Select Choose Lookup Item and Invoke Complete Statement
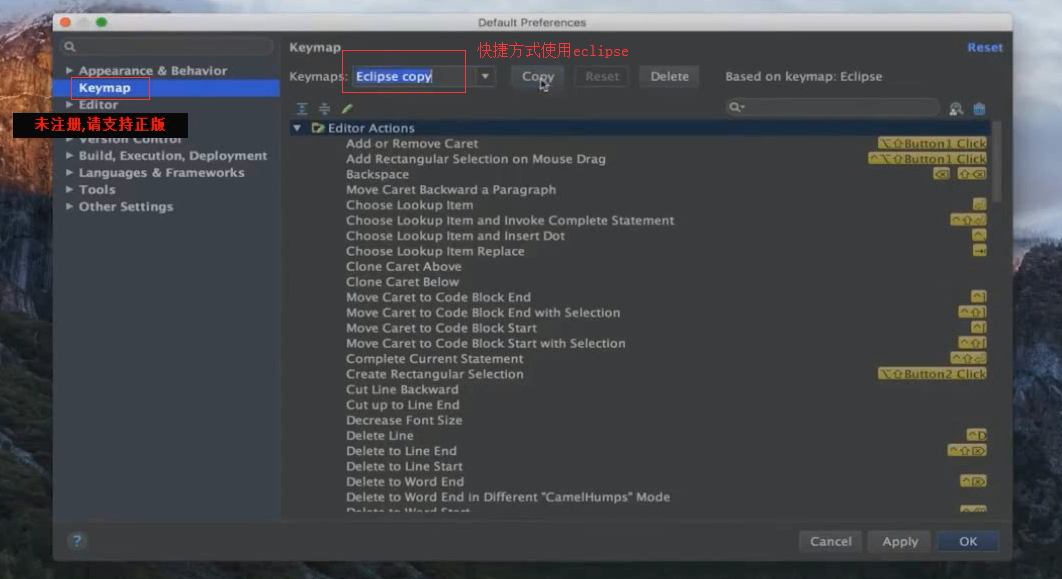This screenshot has width=1062, height=579. point(510,220)
